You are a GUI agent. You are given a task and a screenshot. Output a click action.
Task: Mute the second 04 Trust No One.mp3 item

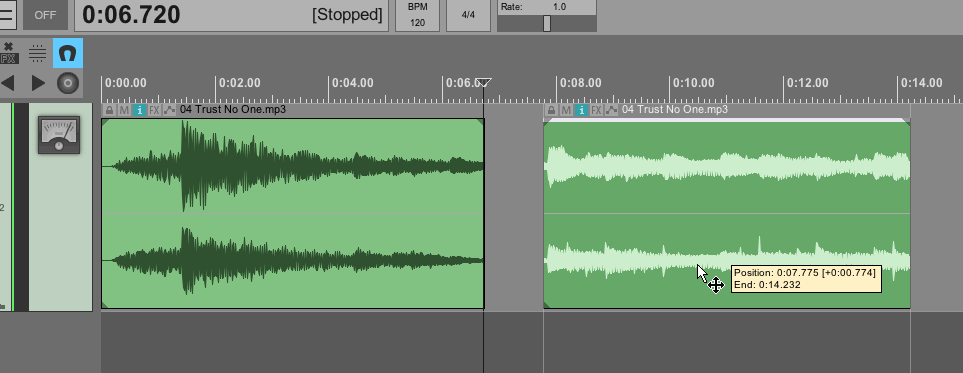(566, 110)
